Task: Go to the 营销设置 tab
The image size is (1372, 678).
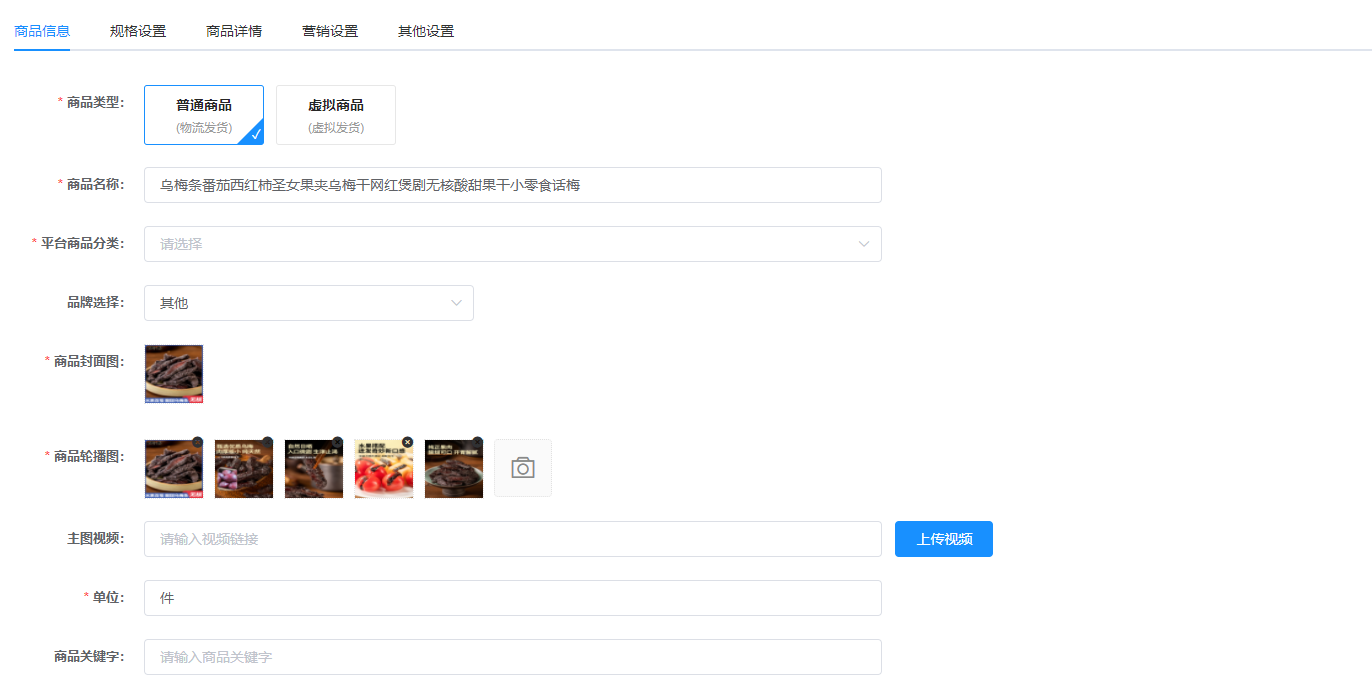Action: click(x=330, y=31)
